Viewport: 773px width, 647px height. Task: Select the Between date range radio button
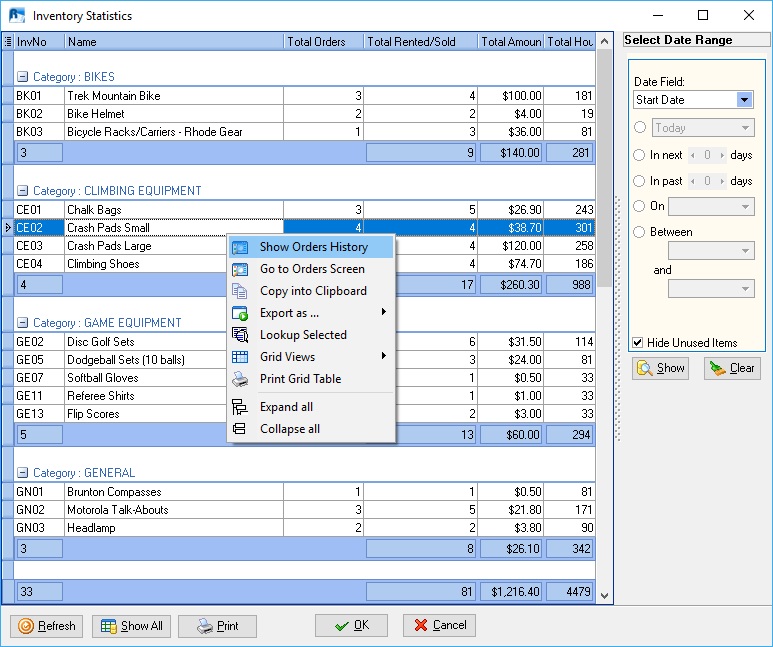[x=640, y=232]
